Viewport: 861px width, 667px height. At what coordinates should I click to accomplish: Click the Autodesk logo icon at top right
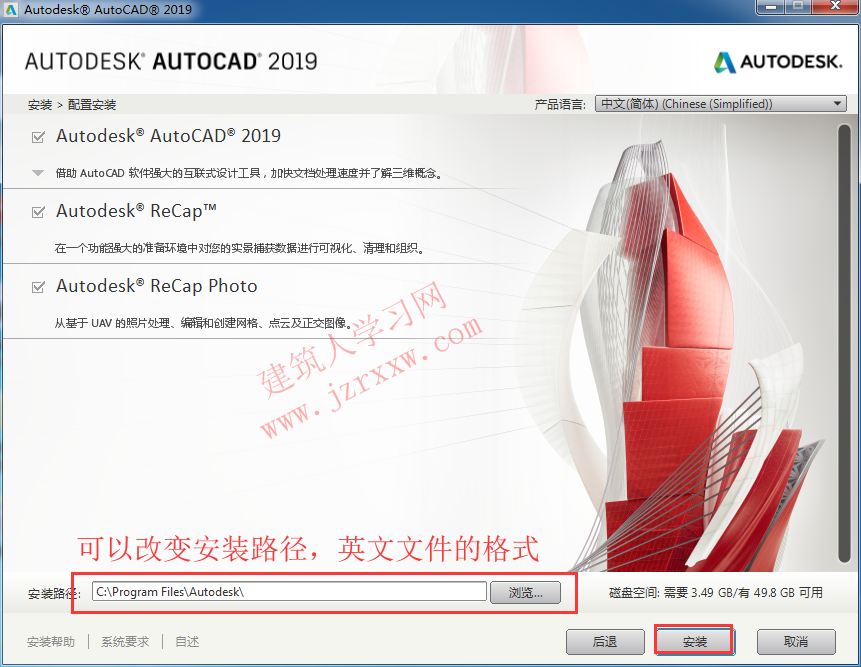pos(725,62)
